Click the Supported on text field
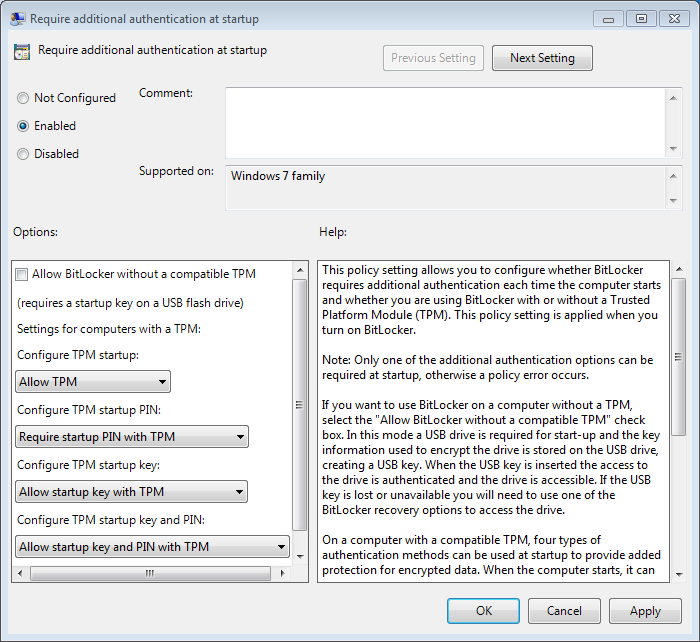Screen dimensions: 700x642 pos(445,188)
